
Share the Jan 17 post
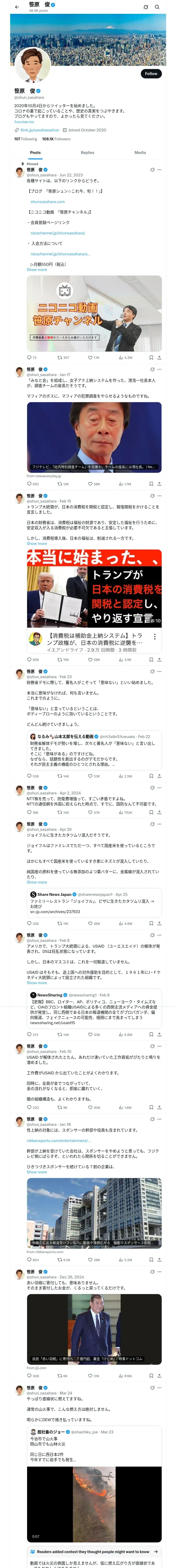[x=159, y=484]
